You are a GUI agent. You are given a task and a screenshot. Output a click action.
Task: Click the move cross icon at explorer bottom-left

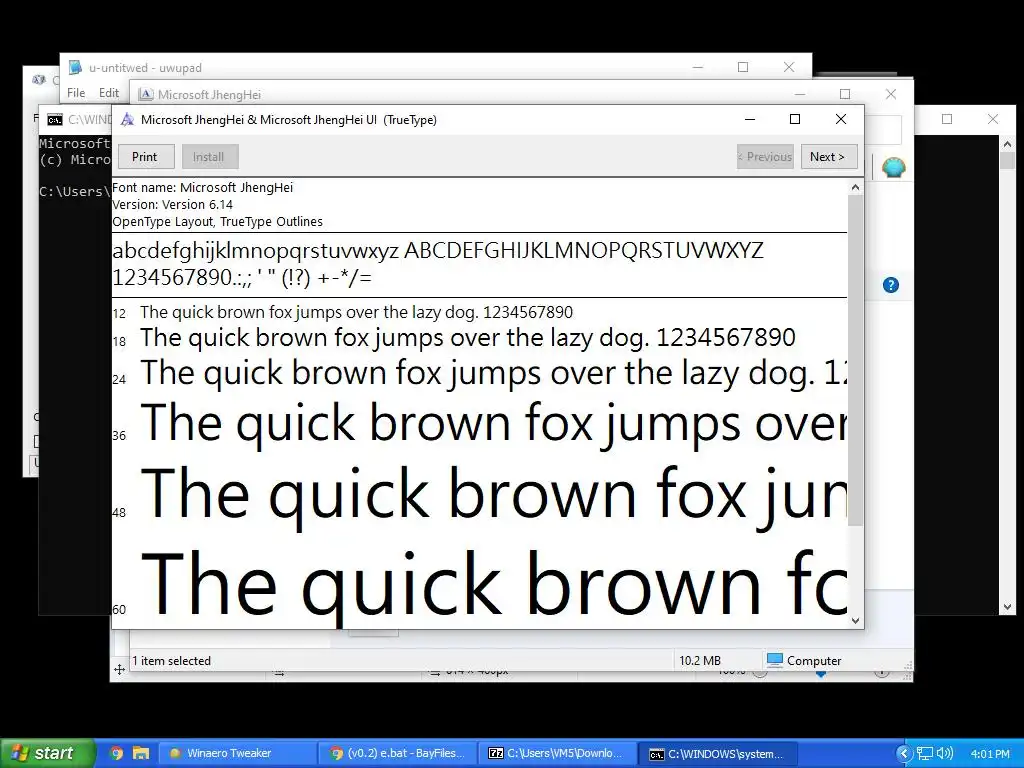pyautogui.click(x=120, y=669)
